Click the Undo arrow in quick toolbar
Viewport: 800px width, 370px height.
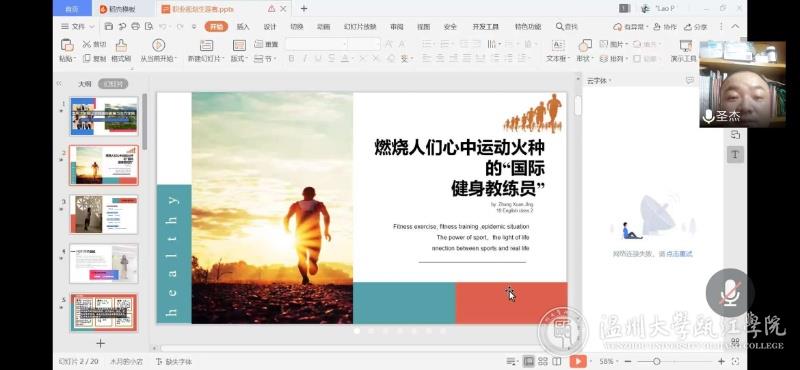click(162, 27)
